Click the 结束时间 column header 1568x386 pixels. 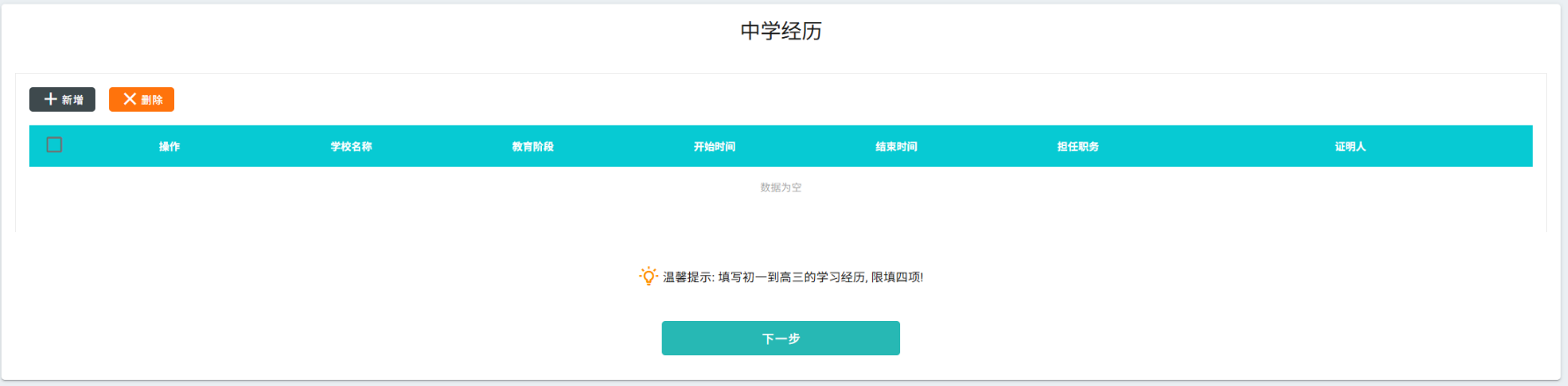click(x=897, y=147)
